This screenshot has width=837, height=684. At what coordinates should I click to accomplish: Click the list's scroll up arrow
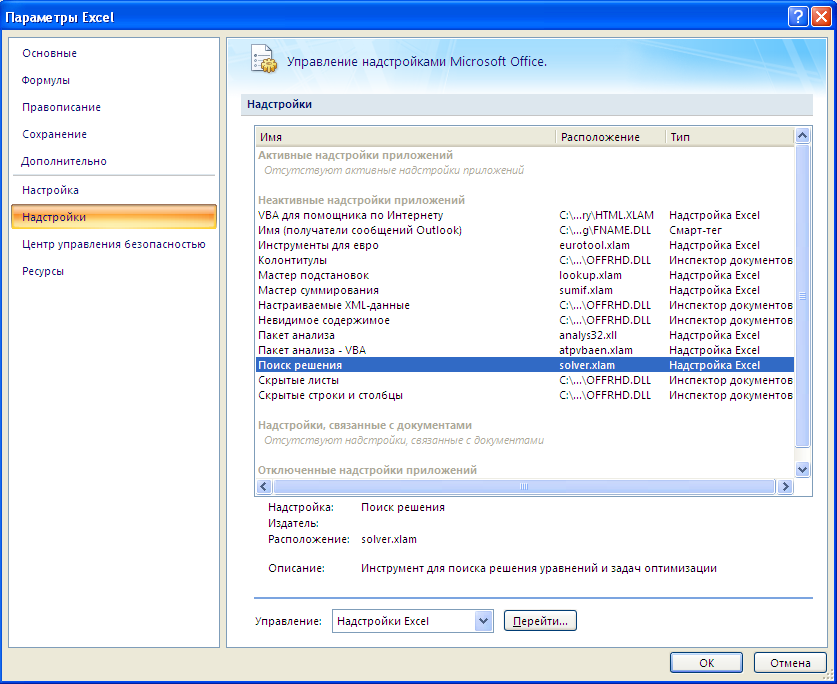pyautogui.click(x=802, y=136)
